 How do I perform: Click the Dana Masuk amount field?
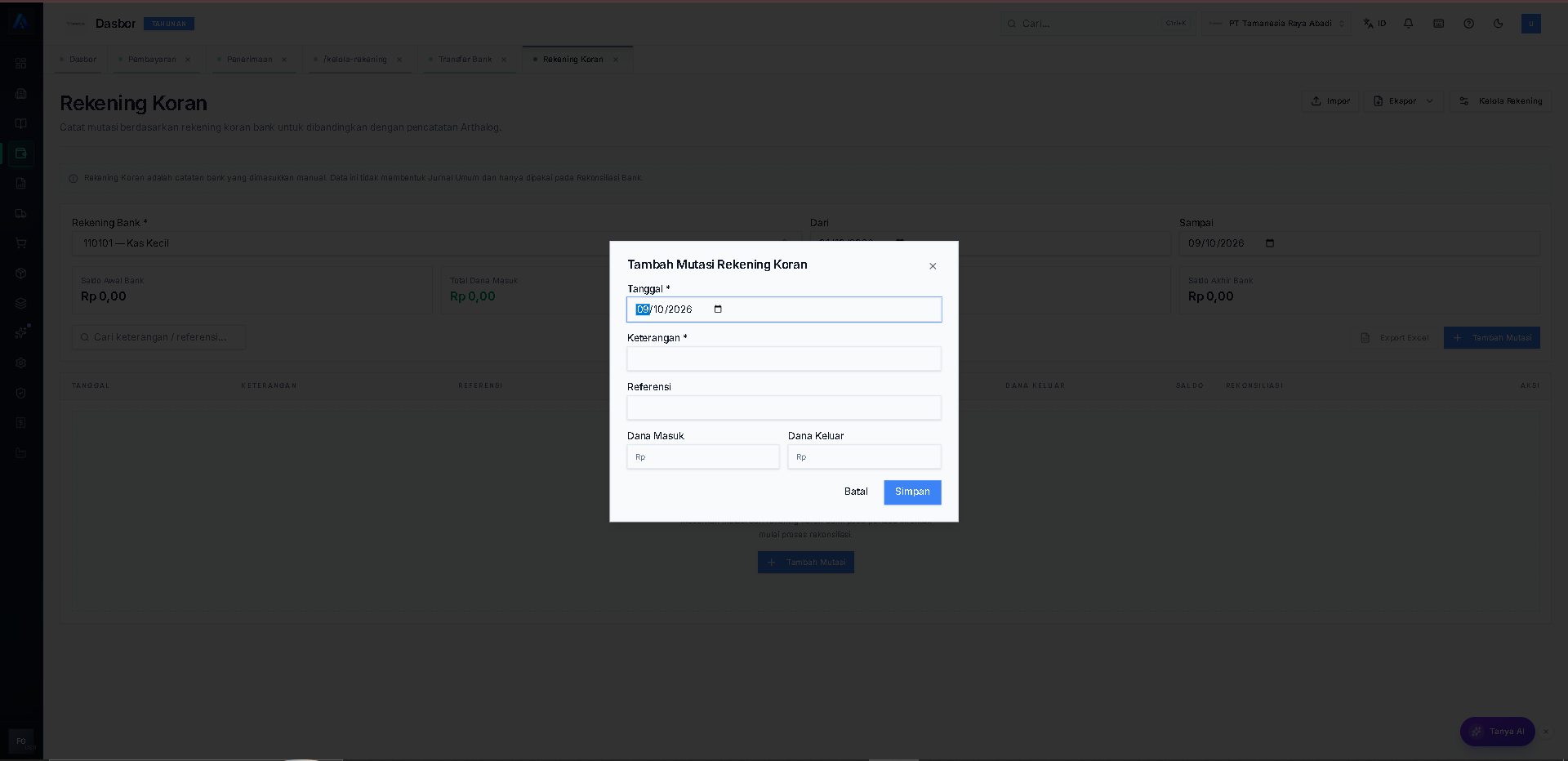coord(703,456)
